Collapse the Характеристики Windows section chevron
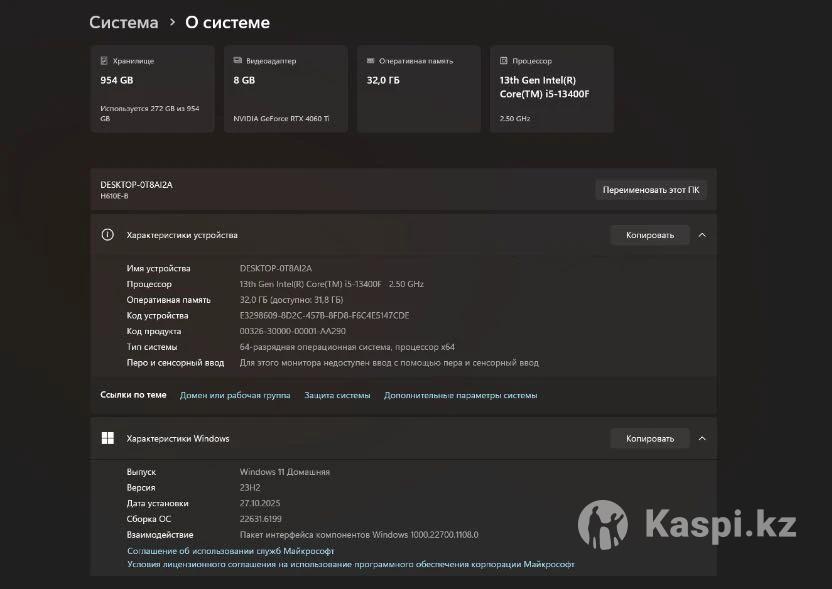Screen dimensions: 832x589 [x=702, y=438]
